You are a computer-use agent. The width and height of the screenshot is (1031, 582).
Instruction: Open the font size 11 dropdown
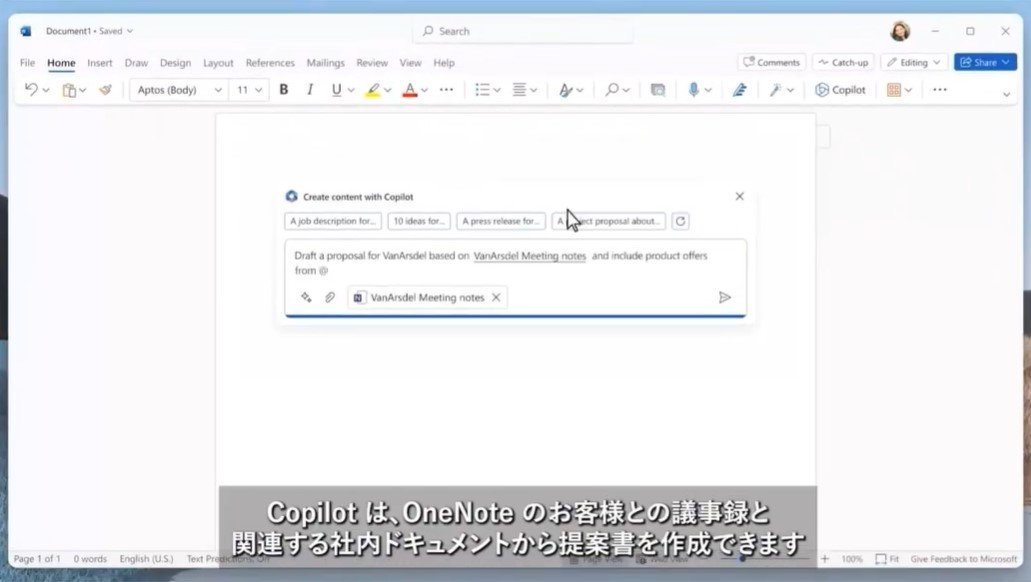click(x=249, y=90)
